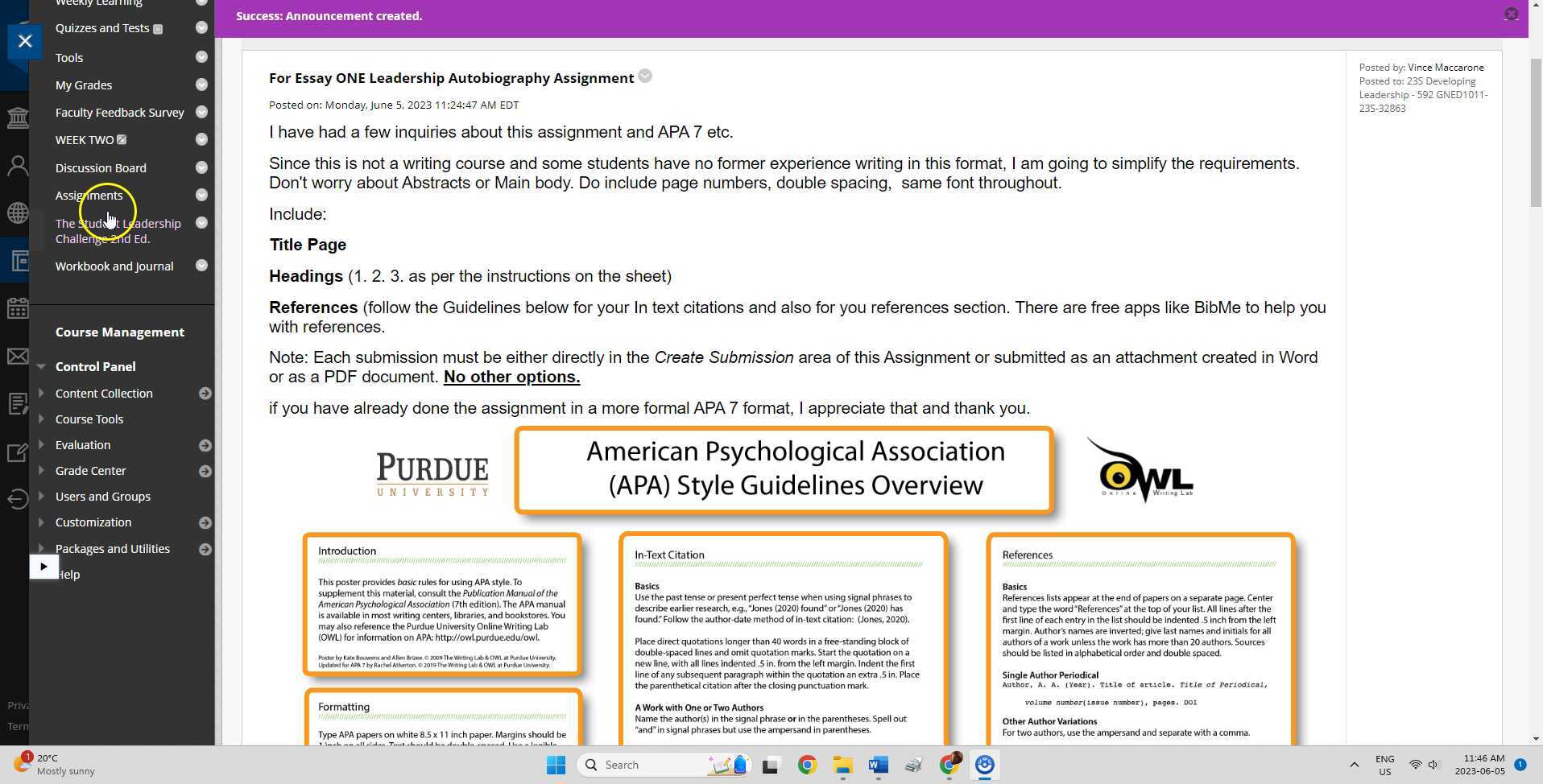Viewport: 1543px width, 784px height.
Task: Open the messages envelope icon
Action: coord(18,356)
